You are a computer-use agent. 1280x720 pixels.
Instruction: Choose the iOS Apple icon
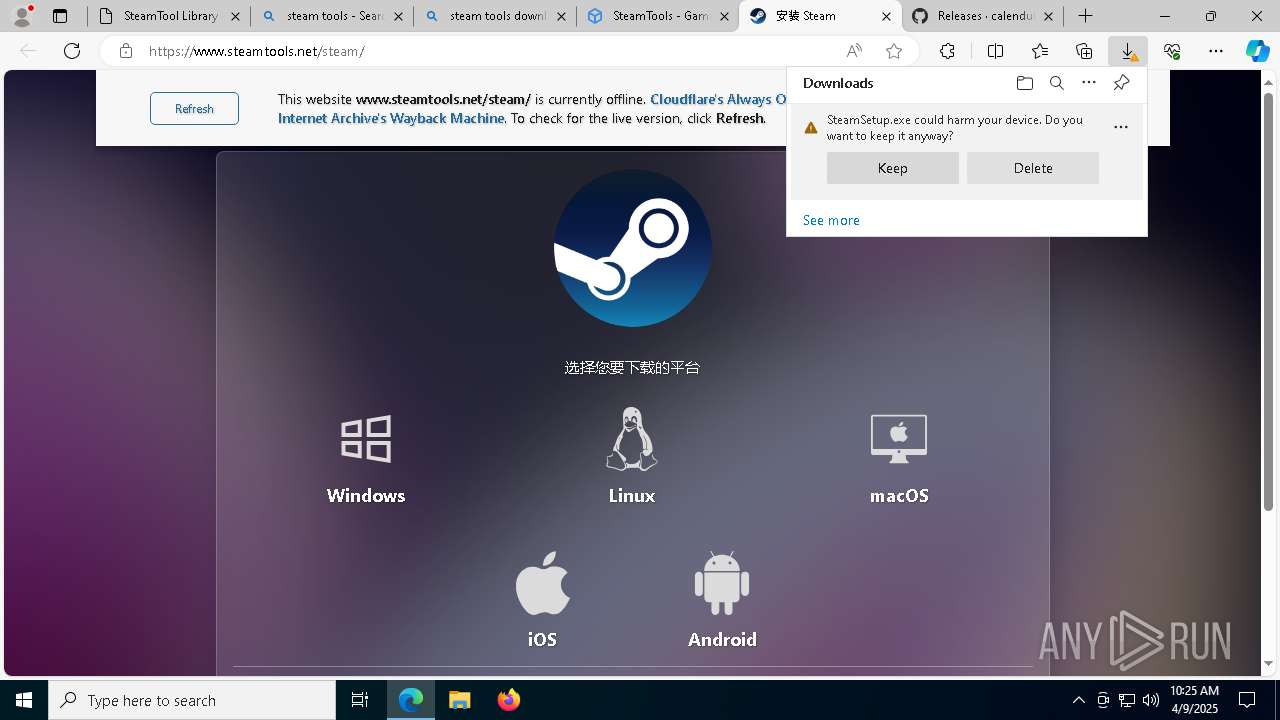coord(543,583)
